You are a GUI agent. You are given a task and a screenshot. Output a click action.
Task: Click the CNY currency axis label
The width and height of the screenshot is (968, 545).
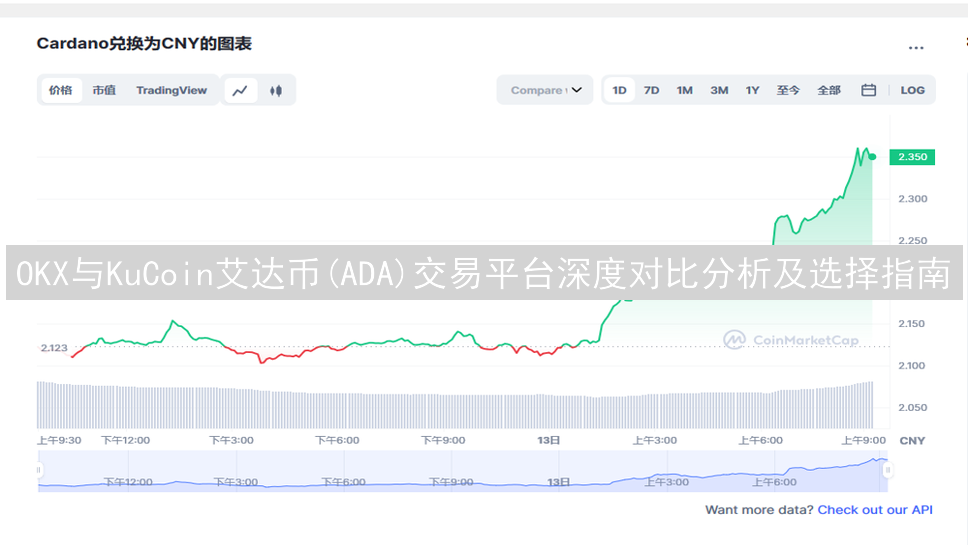912,441
